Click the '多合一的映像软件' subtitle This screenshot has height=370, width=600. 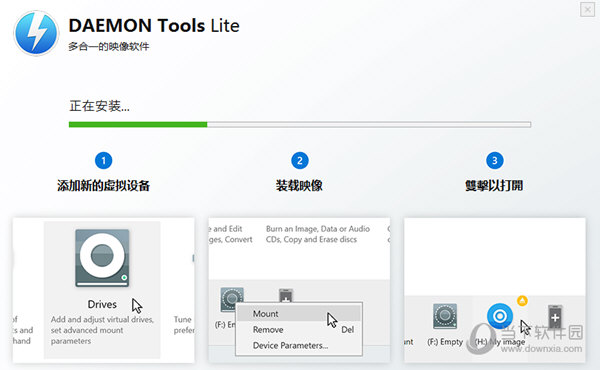[109, 47]
